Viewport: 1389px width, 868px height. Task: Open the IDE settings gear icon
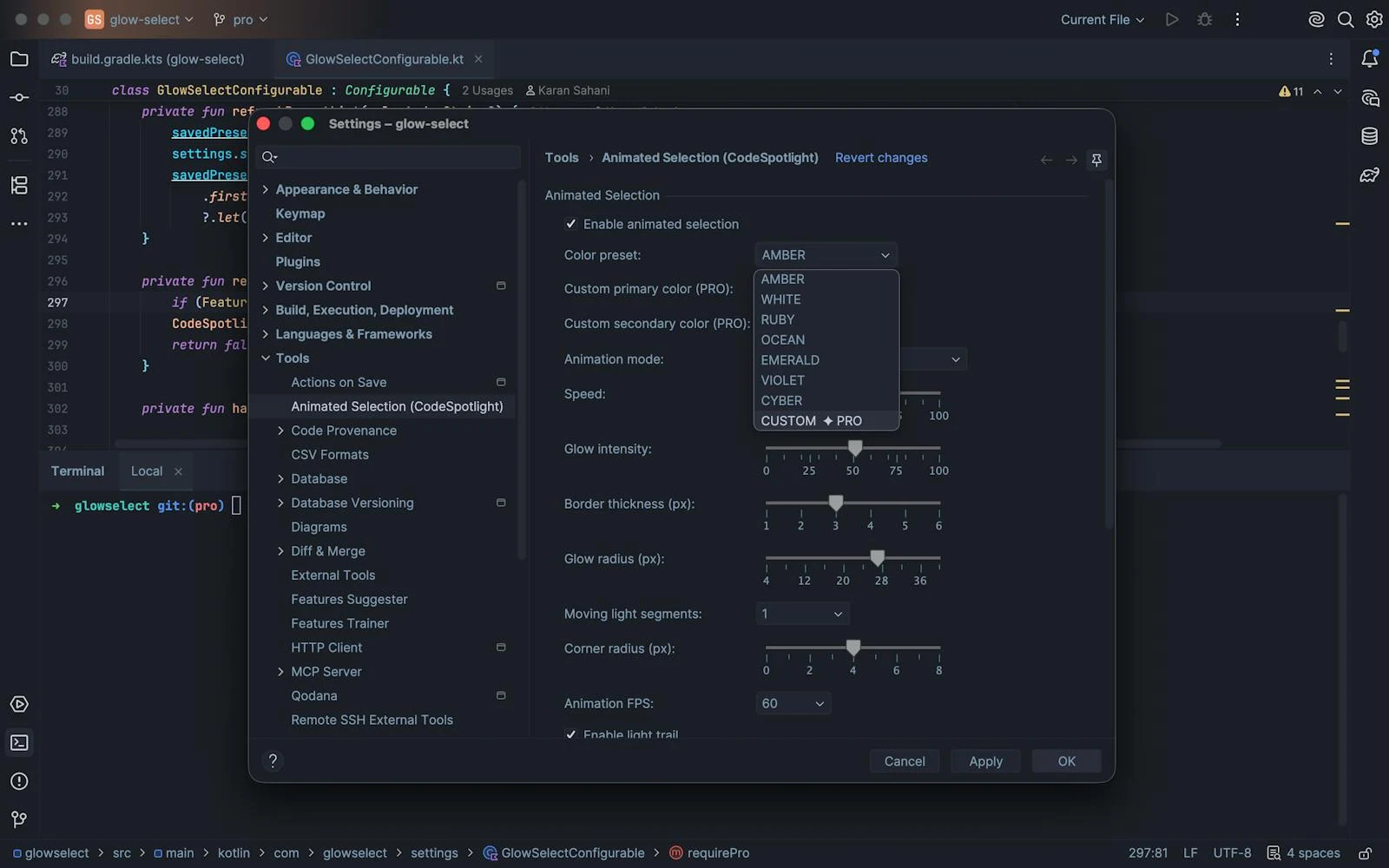tap(1374, 19)
